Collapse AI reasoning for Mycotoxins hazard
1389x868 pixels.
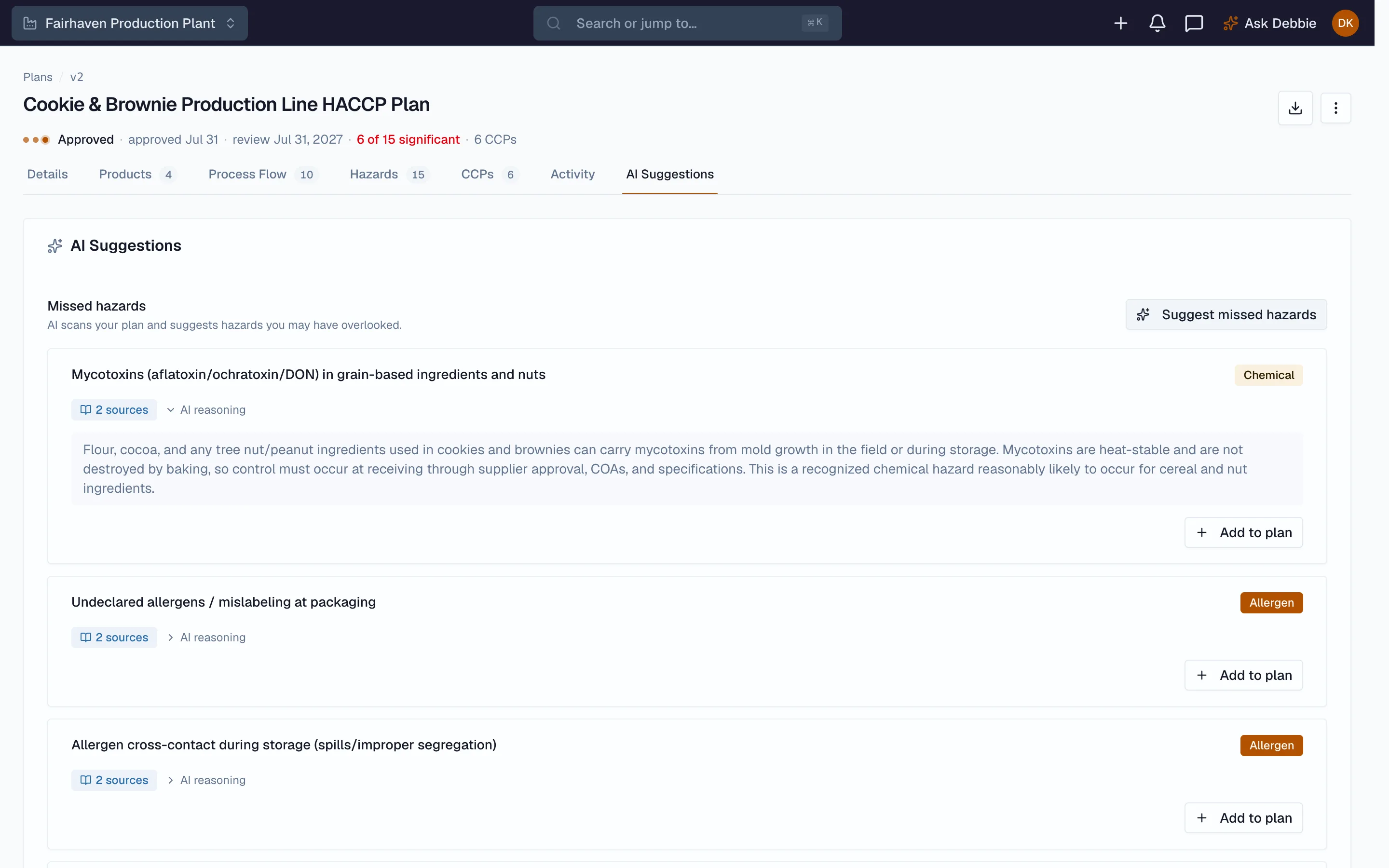[x=206, y=410]
